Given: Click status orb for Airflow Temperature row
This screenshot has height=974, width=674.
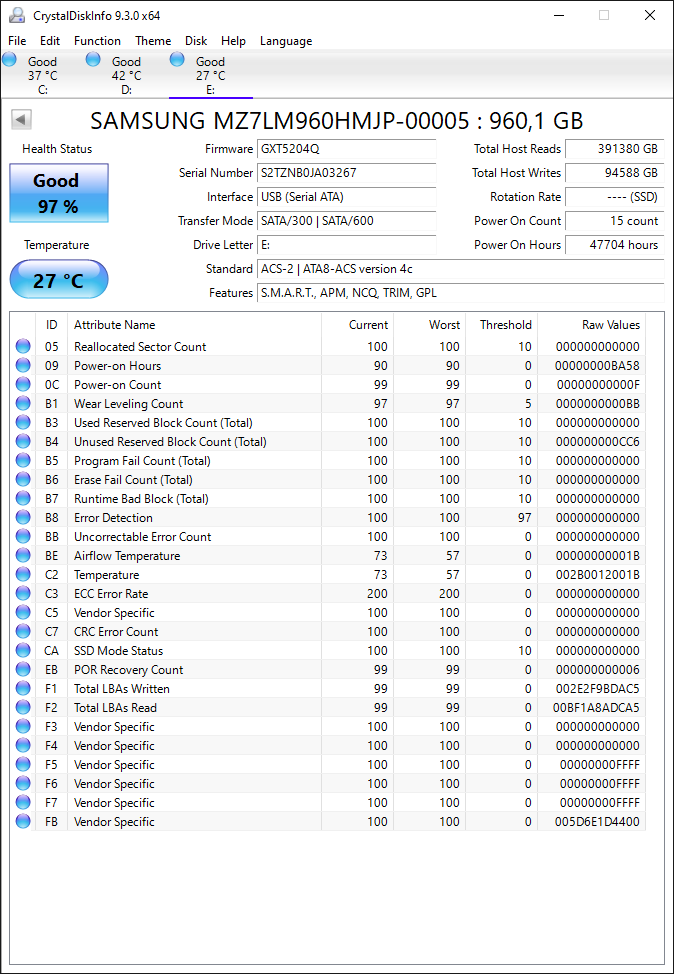Looking at the screenshot, I should tap(23, 555).
